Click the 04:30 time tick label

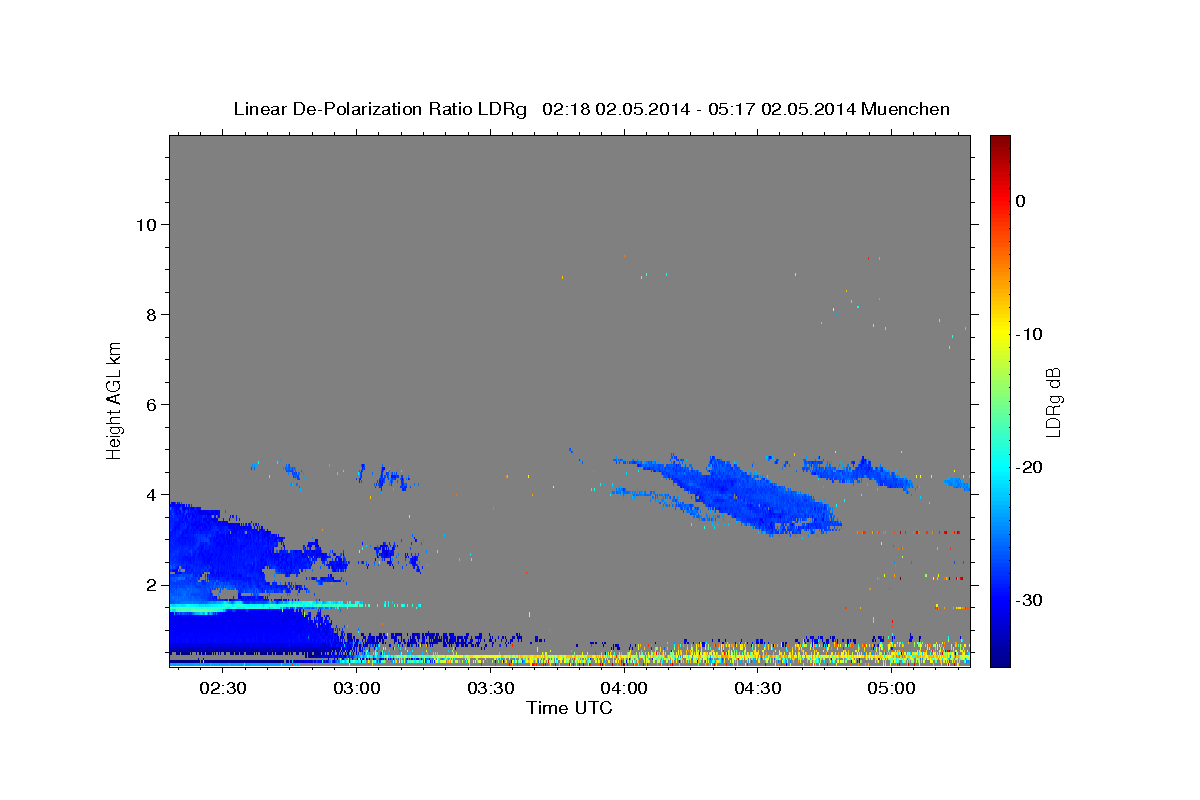(757, 689)
